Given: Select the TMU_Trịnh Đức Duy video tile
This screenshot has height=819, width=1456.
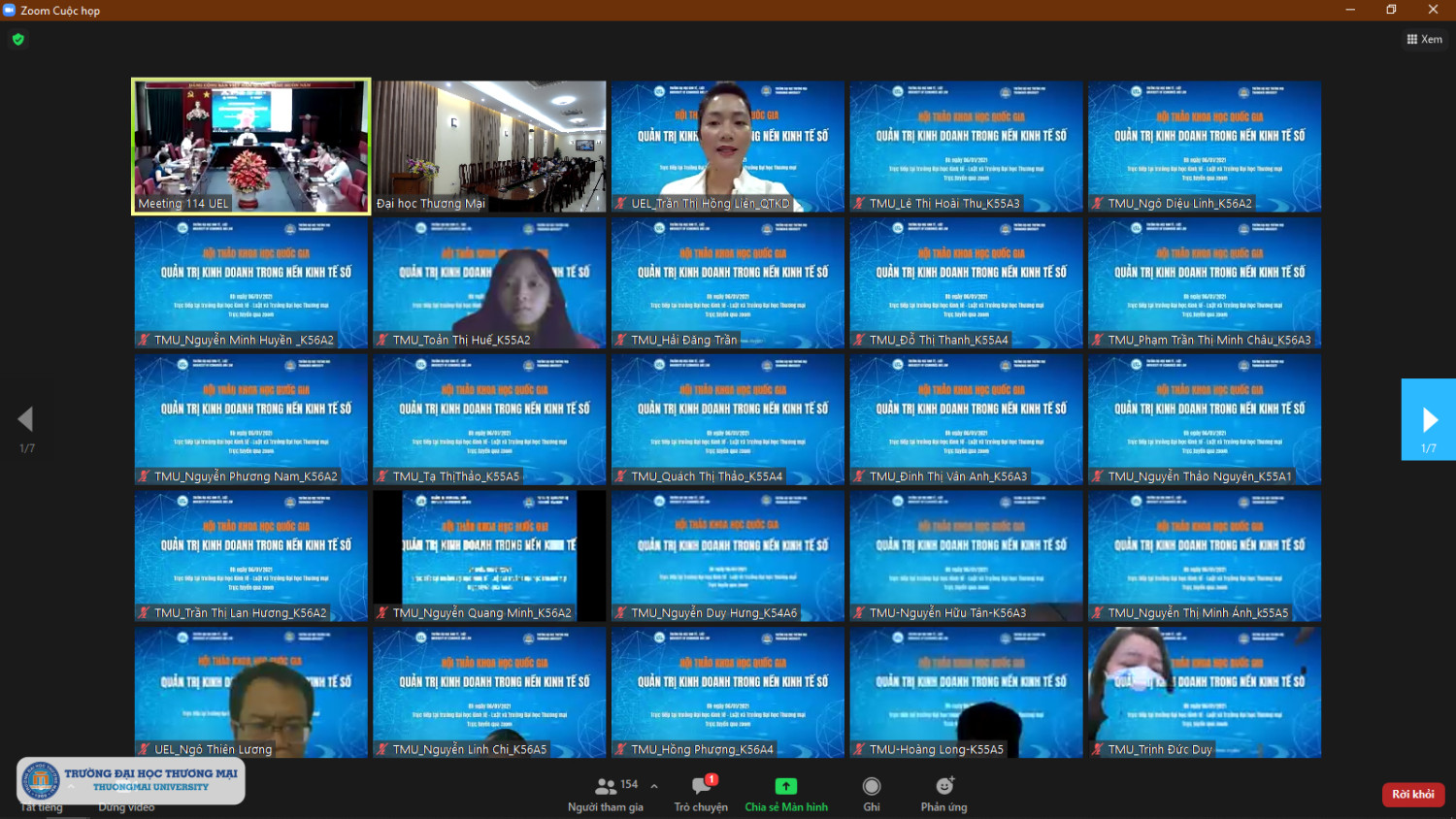Looking at the screenshot, I should coord(1204,692).
